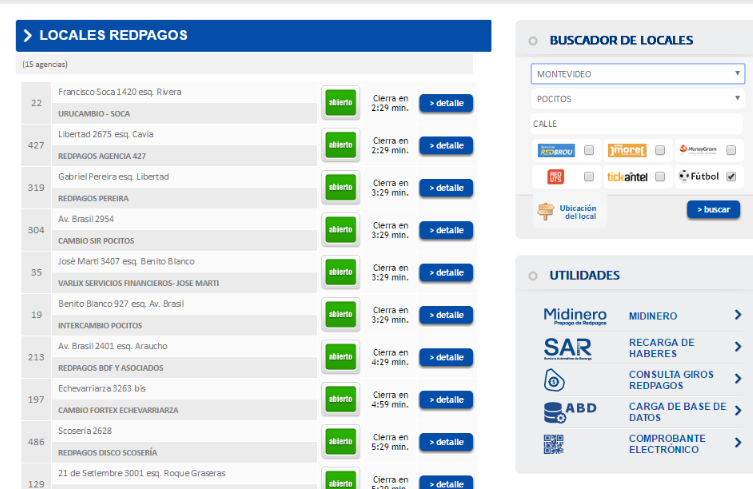Image resolution: width=753 pixels, height=489 pixels.
Task: Expand the Recarga de Haberes arrow
Action: pos(738,346)
